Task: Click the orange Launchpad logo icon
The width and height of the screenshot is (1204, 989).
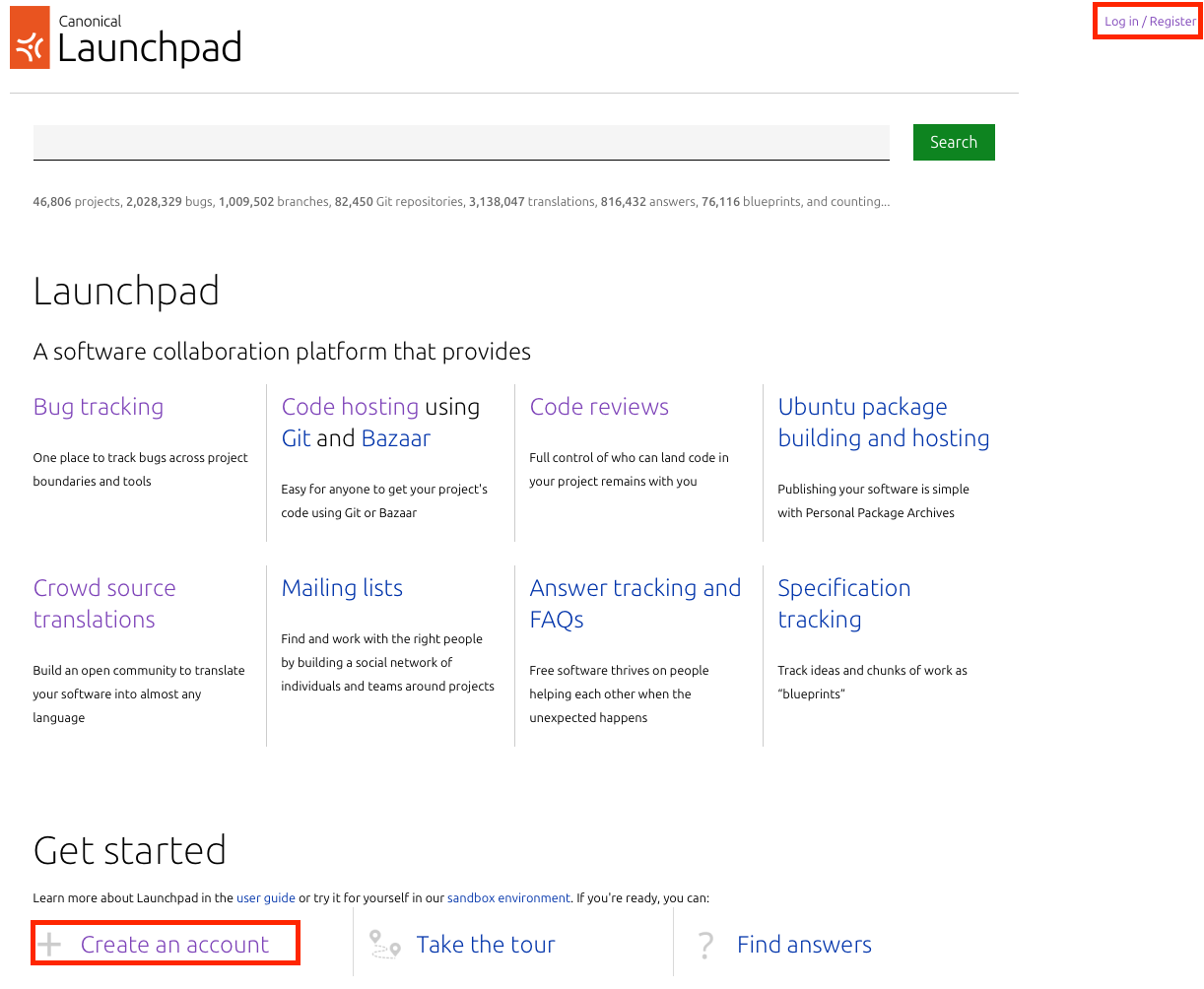Action: click(30, 37)
